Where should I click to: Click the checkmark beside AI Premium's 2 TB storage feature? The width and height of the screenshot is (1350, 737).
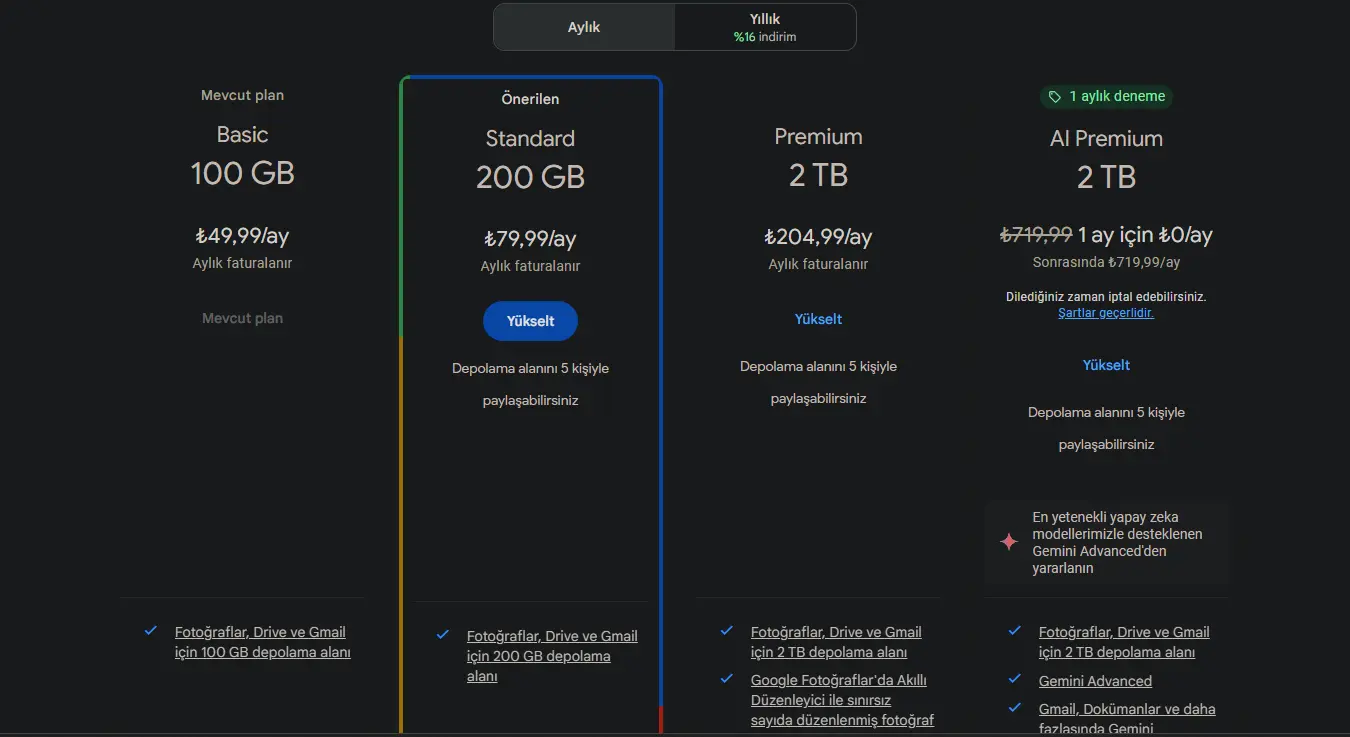[1014, 631]
